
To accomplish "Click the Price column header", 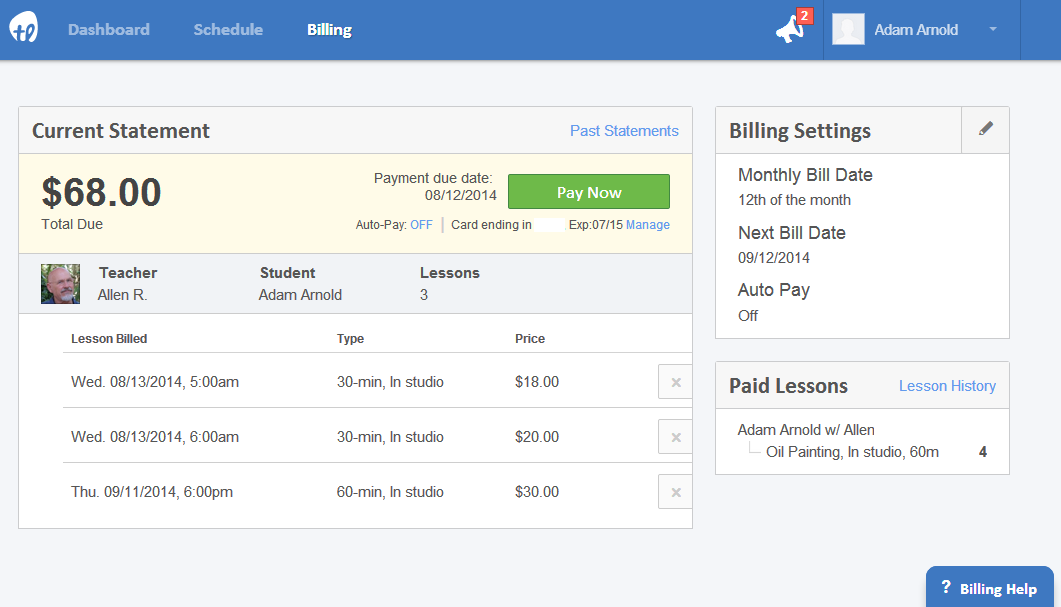I will 530,338.
